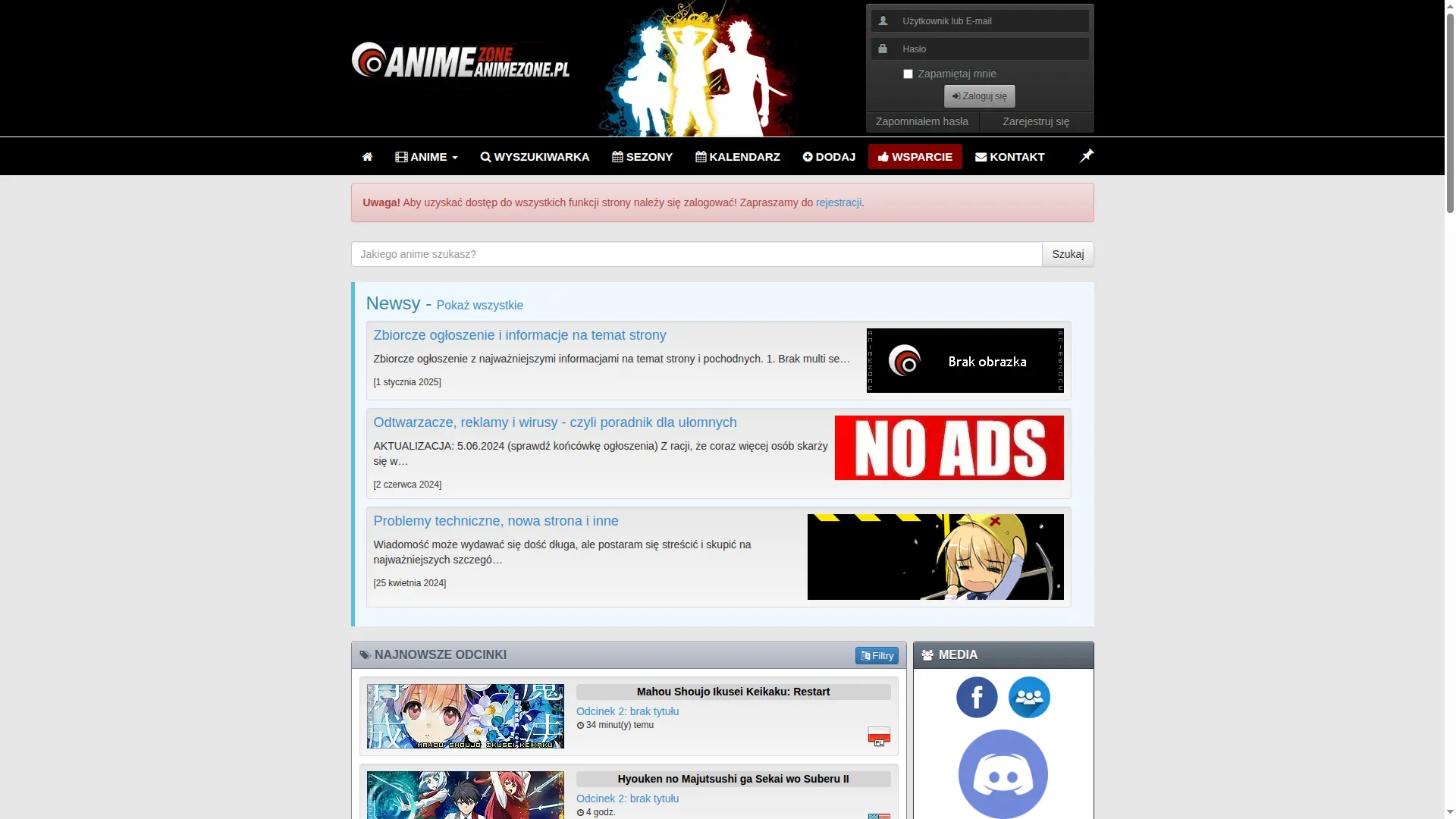Click the NAJNOWSZE ODCINKI heading
The image size is (1456, 819).
pos(440,655)
